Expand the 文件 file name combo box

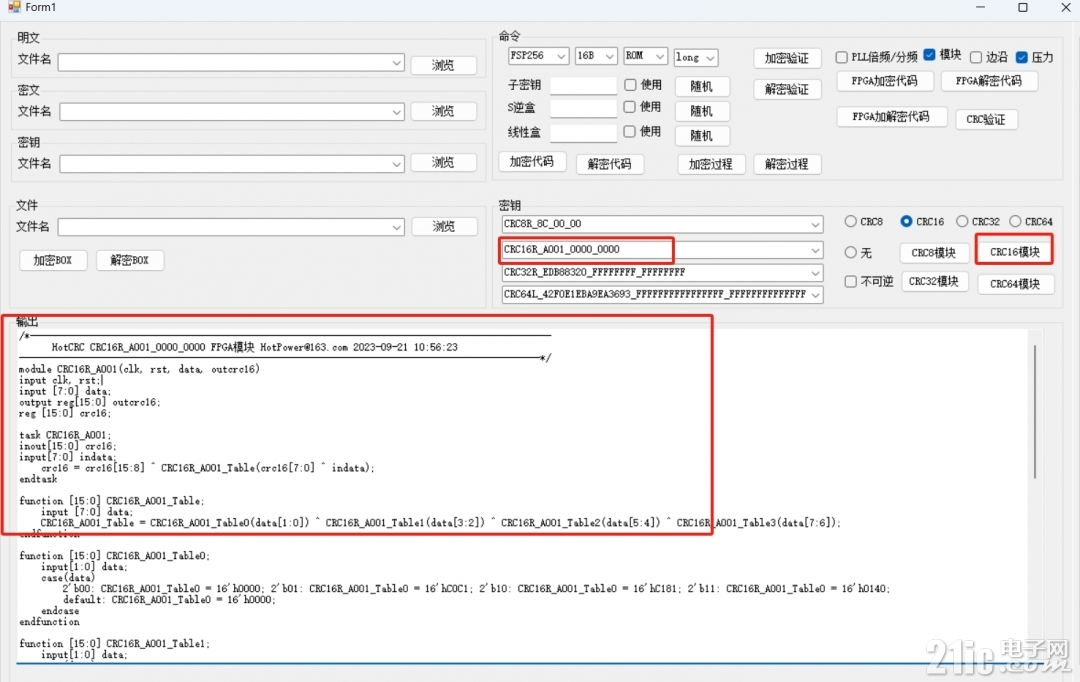coord(397,227)
